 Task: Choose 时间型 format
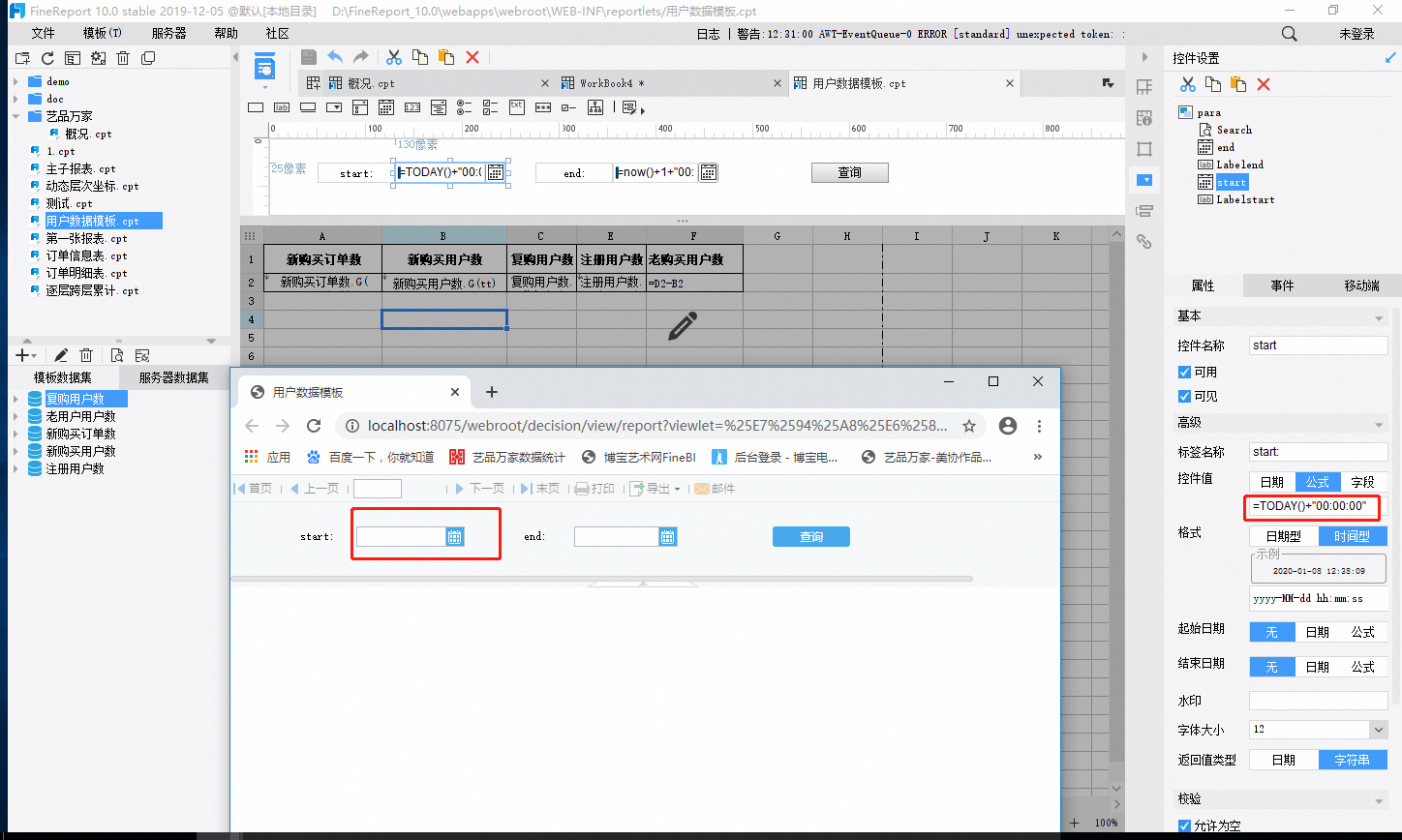pyautogui.click(x=1353, y=536)
